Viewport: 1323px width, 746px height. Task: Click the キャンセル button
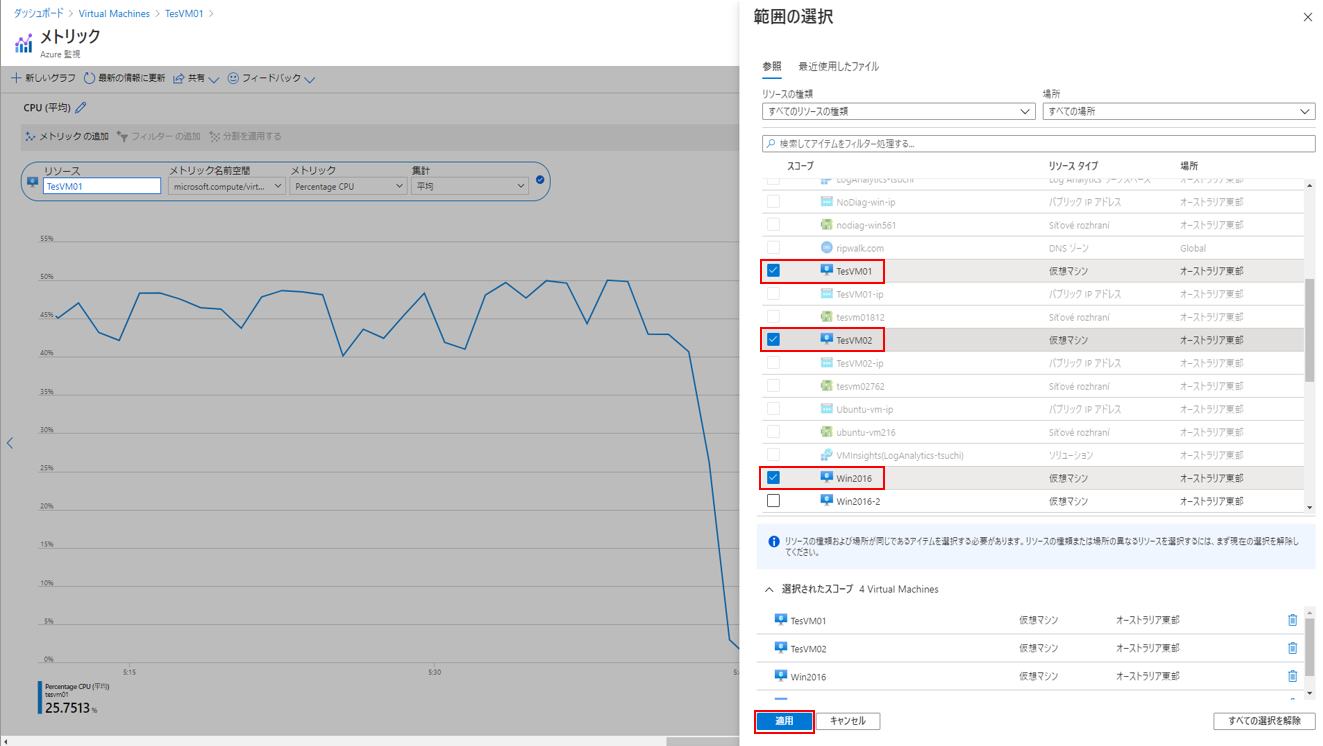(x=848, y=720)
